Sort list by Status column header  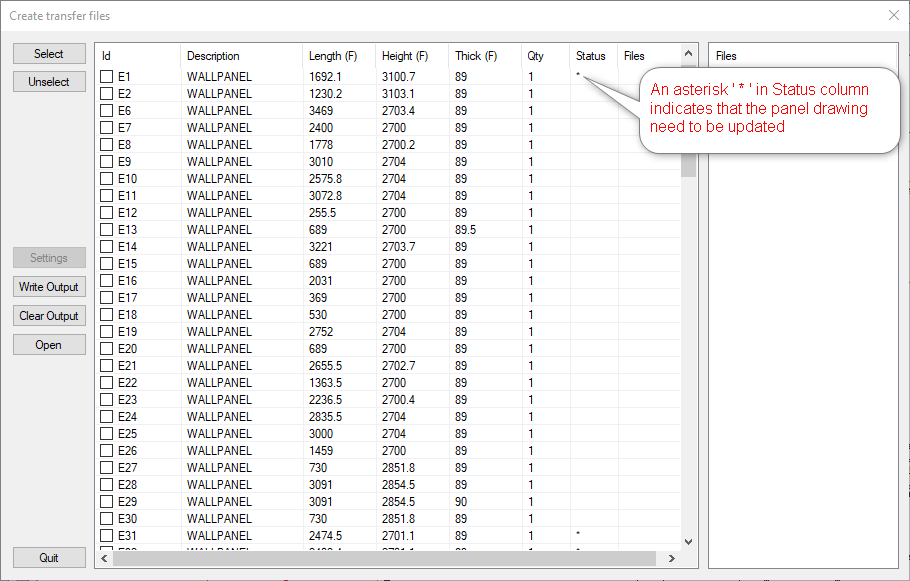pos(592,56)
